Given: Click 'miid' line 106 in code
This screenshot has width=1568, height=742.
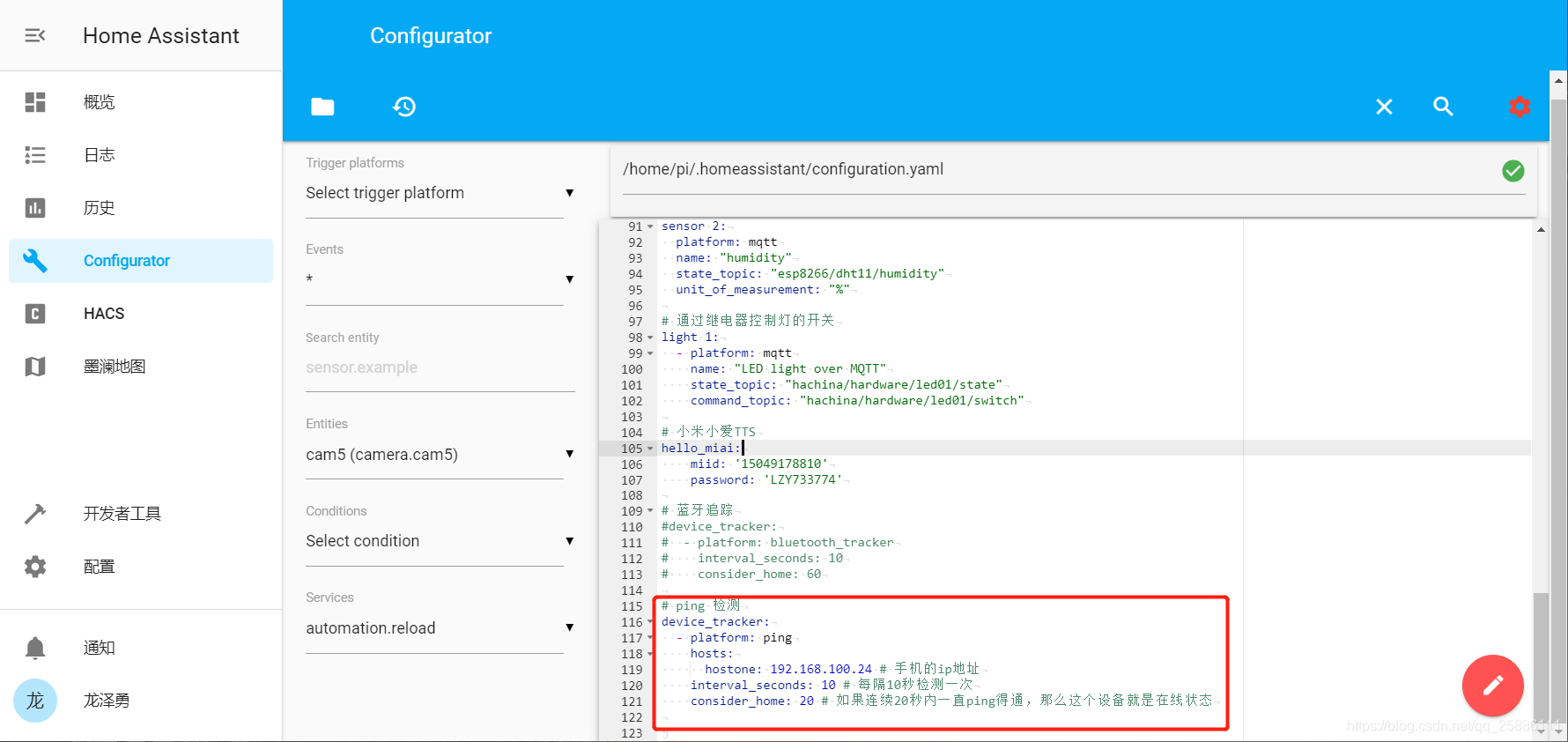Looking at the screenshot, I should tap(759, 464).
